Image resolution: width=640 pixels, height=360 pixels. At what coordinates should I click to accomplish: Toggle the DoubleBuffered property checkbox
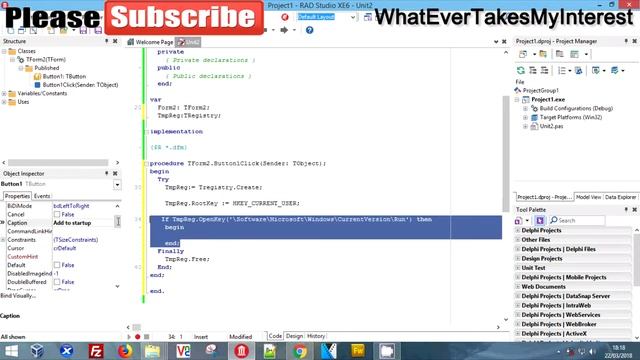point(57,282)
